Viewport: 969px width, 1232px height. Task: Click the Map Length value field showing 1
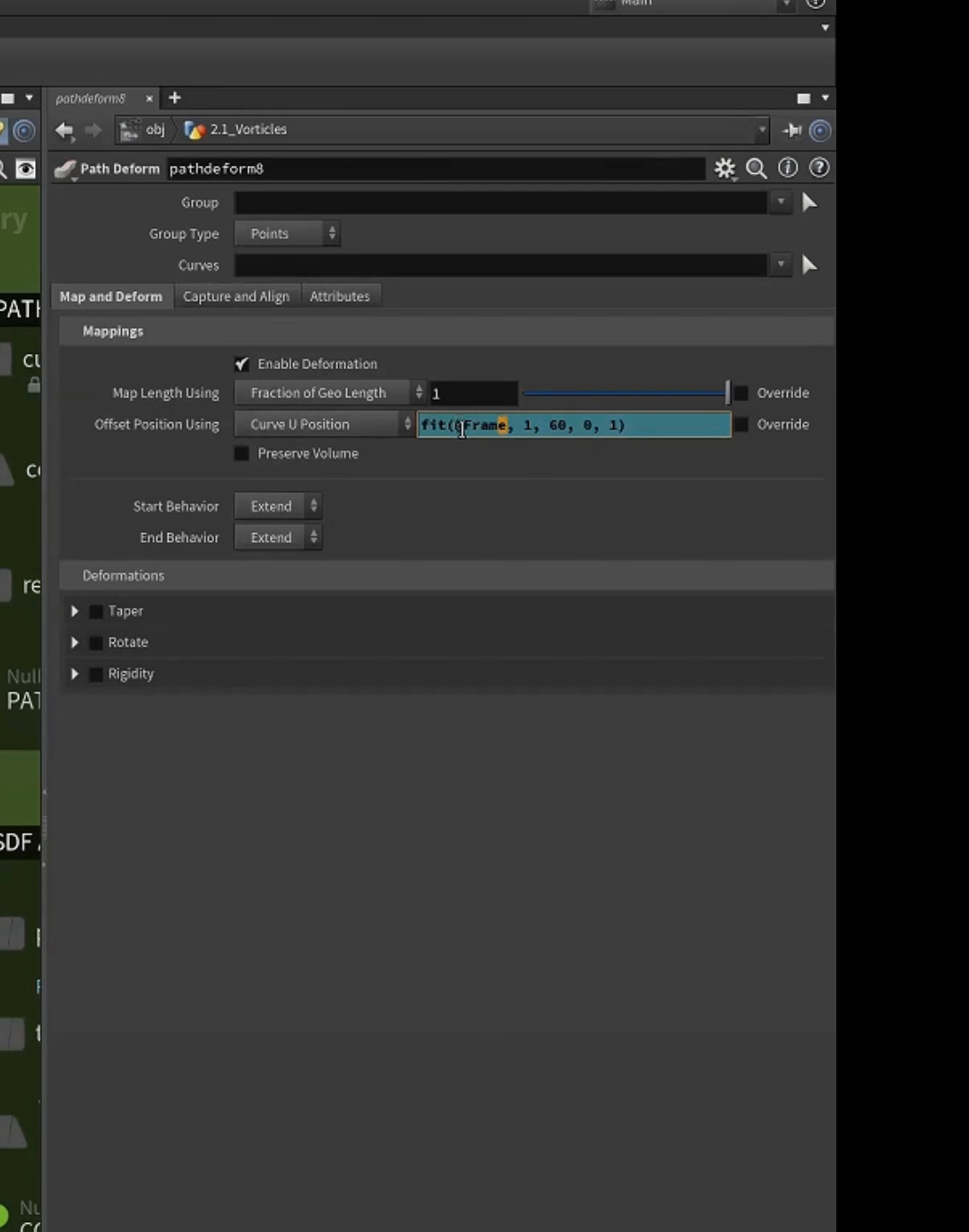click(472, 393)
